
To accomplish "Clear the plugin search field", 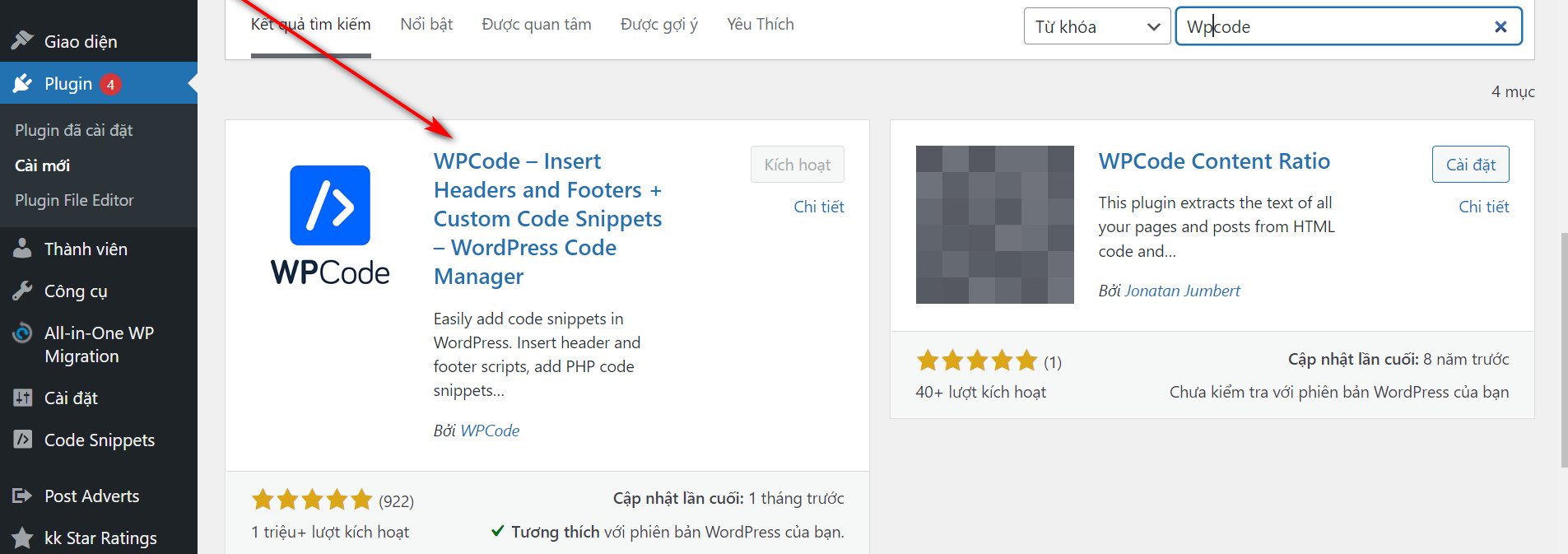I will tap(1501, 26).
